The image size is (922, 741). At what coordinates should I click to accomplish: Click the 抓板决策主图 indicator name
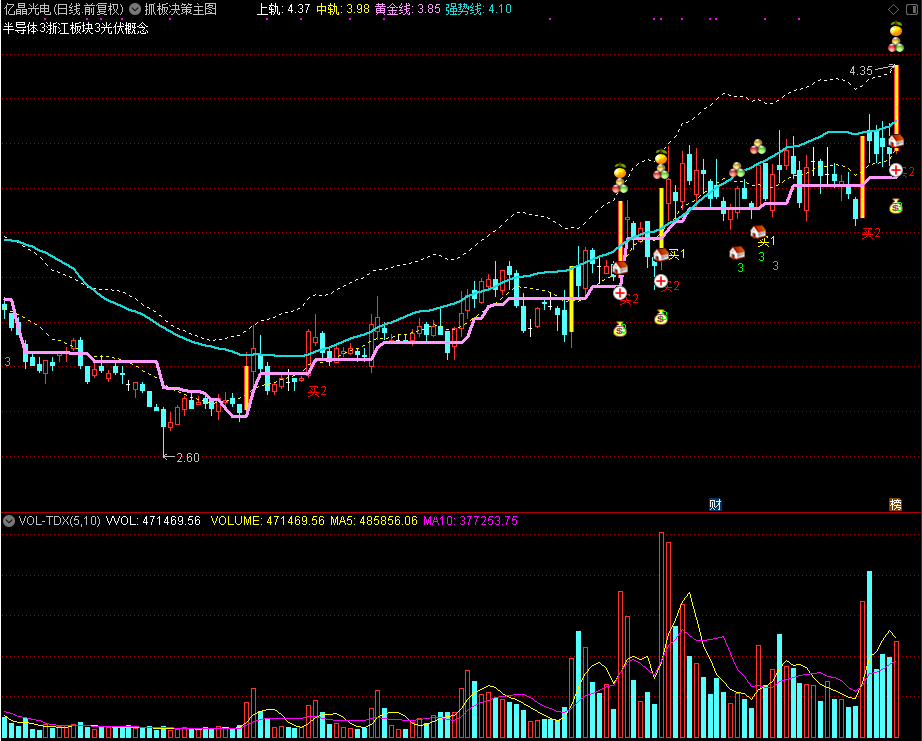pyautogui.click(x=181, y=9)
